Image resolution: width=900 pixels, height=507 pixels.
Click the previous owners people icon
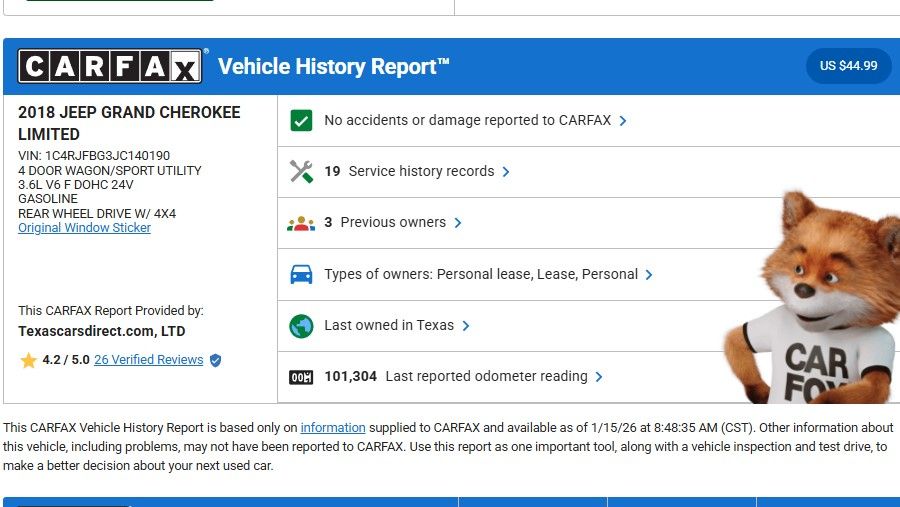(x=301, y=223)
